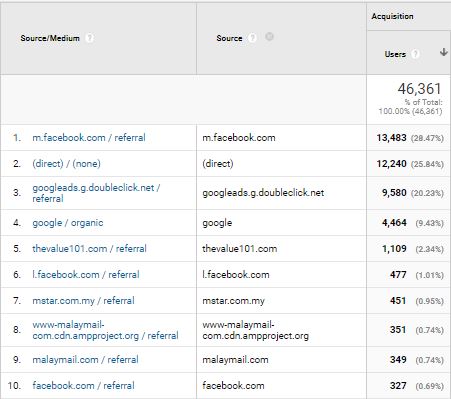The width and height of the screenshot is (451, 399).
Task: Select source cell googleads.g.doubleclick.net
Action: [263, 193]
